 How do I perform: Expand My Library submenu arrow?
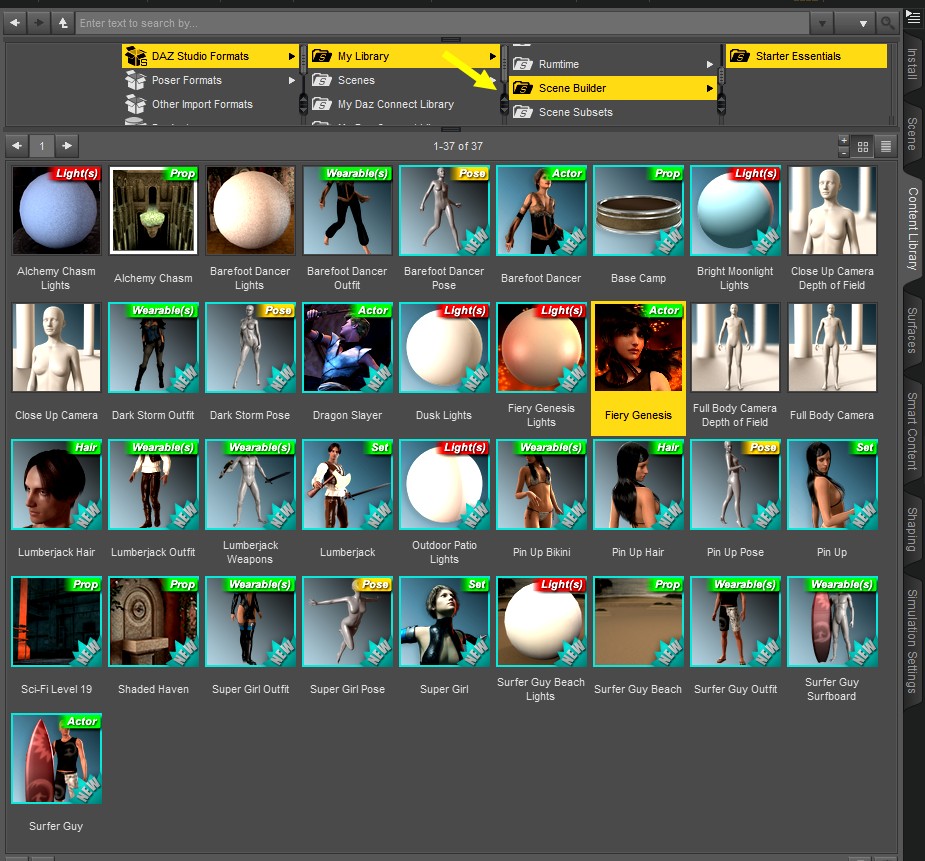click(493, 57)
